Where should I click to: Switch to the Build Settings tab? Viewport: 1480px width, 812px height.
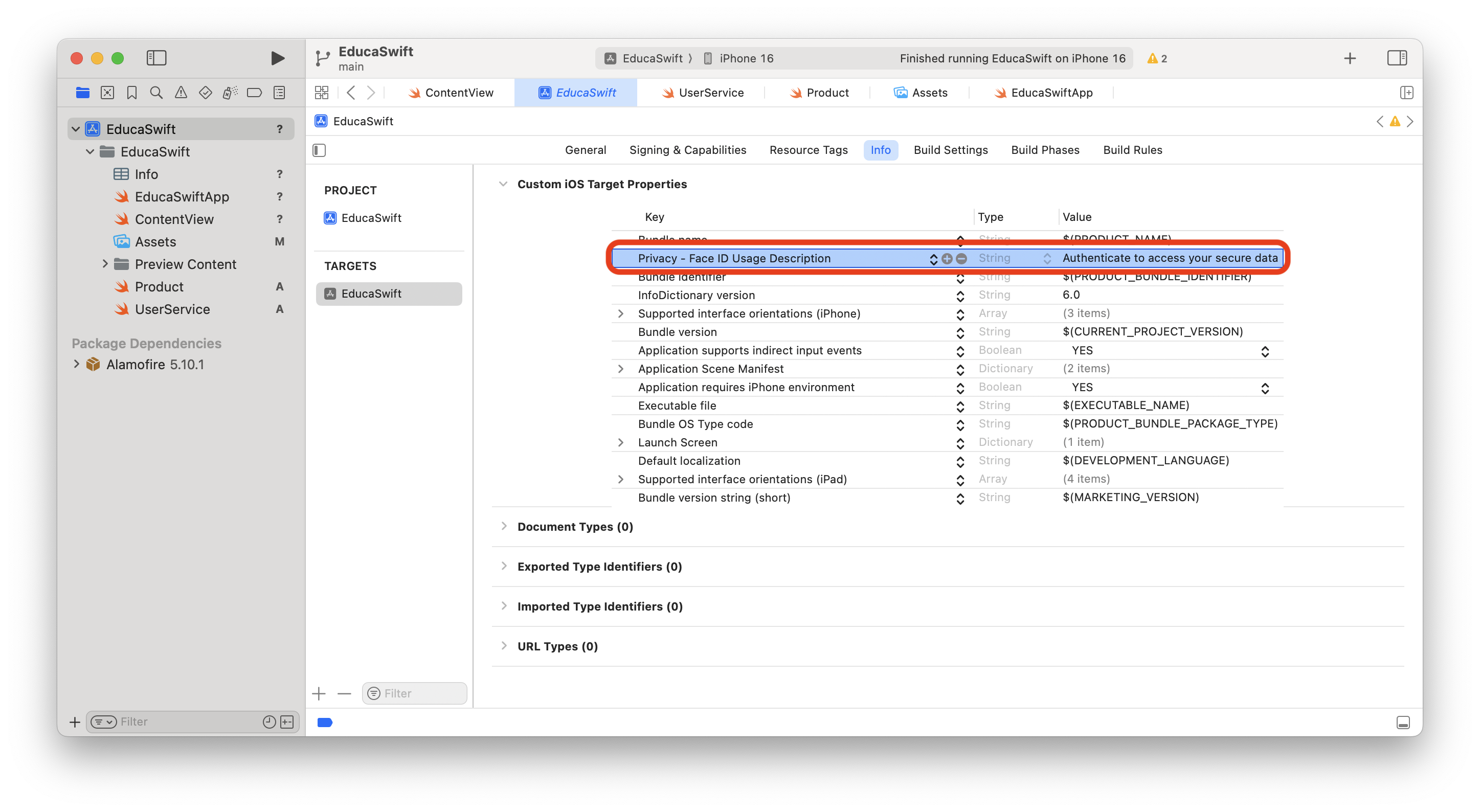click(x=950, y=150)
